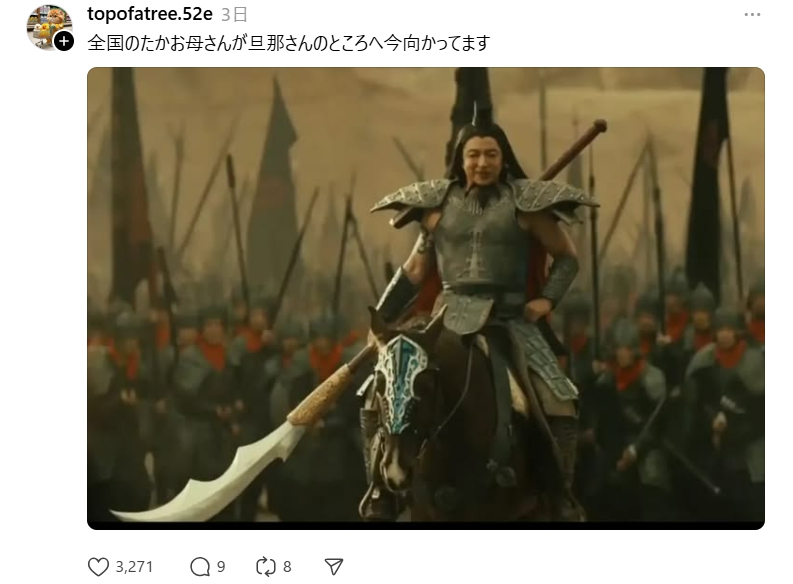The width and height of the screenshot is (793, 584).
Task: View who liked via the 3,271 count
Action: click(x=134, y=567)
